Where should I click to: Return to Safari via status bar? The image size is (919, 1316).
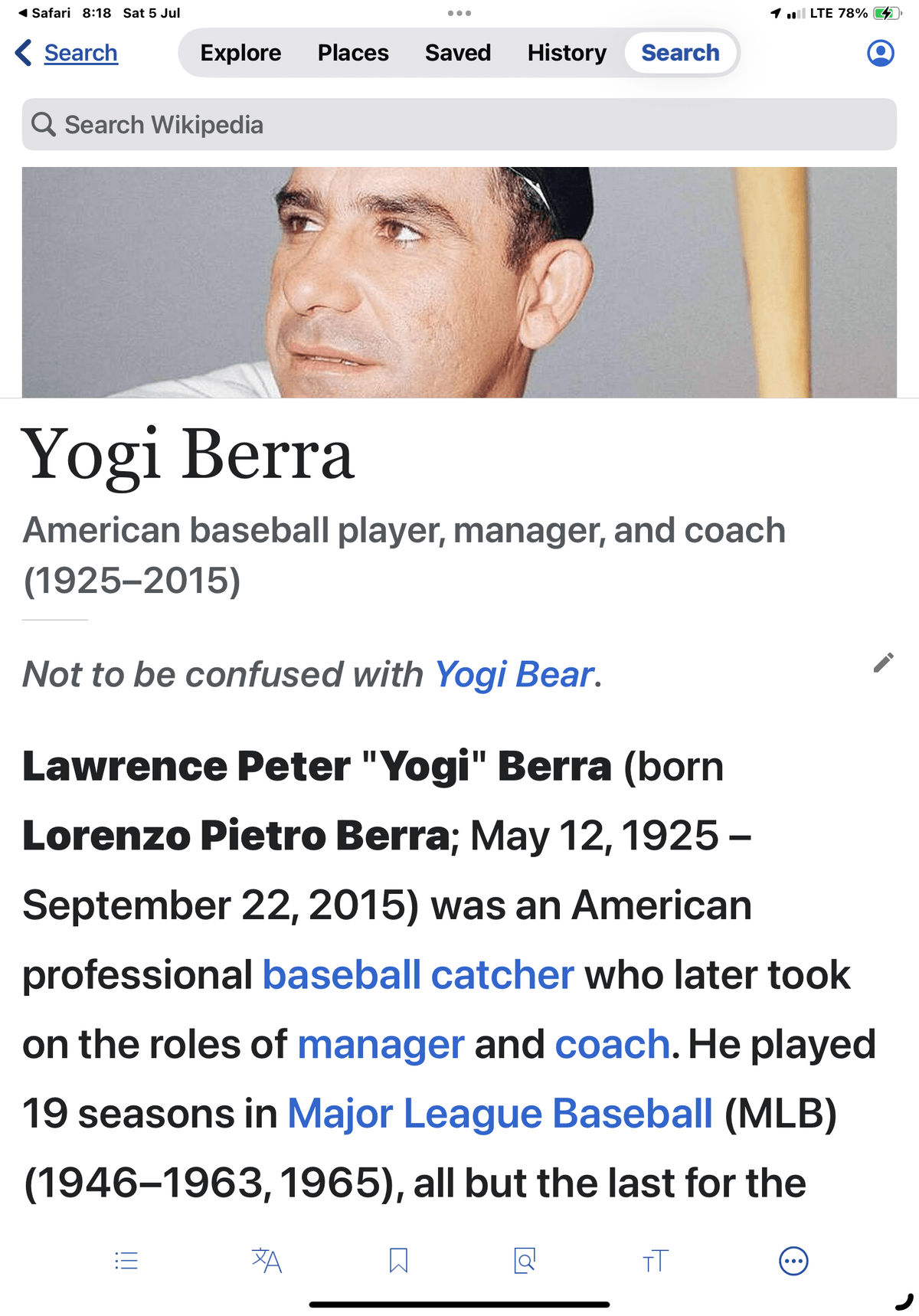pyautogui.click(x=44, y=13)
